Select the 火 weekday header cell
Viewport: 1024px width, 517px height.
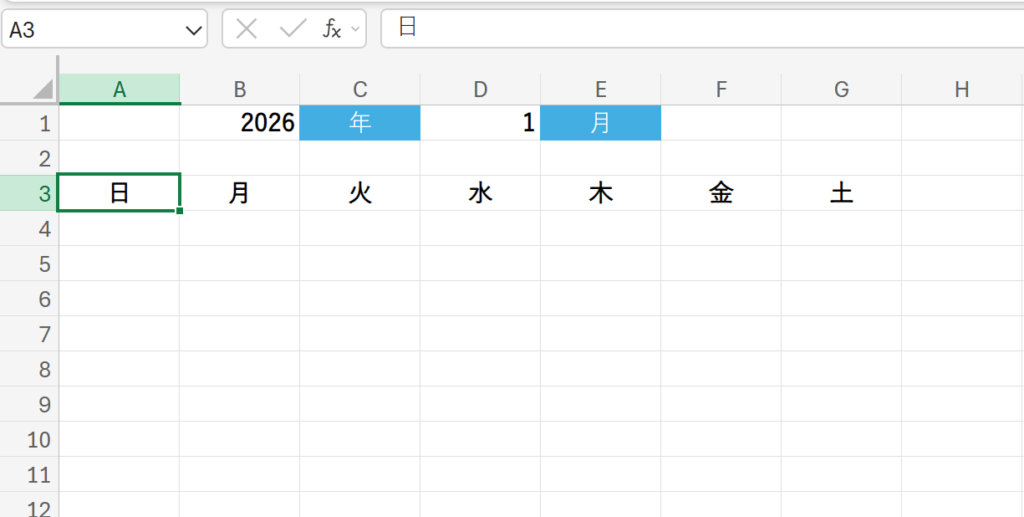pyautogui.click(x=360, y=193)
